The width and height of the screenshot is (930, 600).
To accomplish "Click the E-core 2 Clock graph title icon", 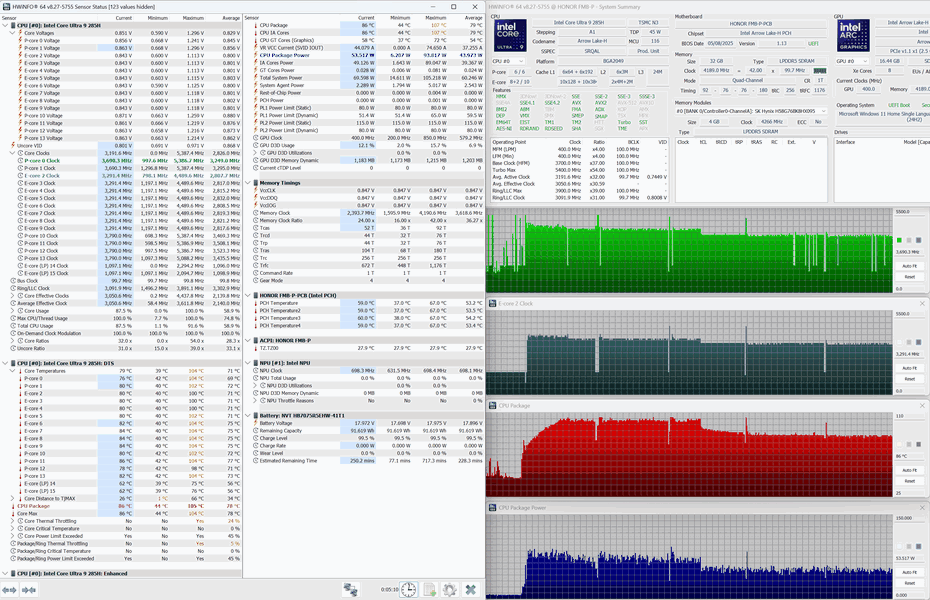I will click(492, 303).
